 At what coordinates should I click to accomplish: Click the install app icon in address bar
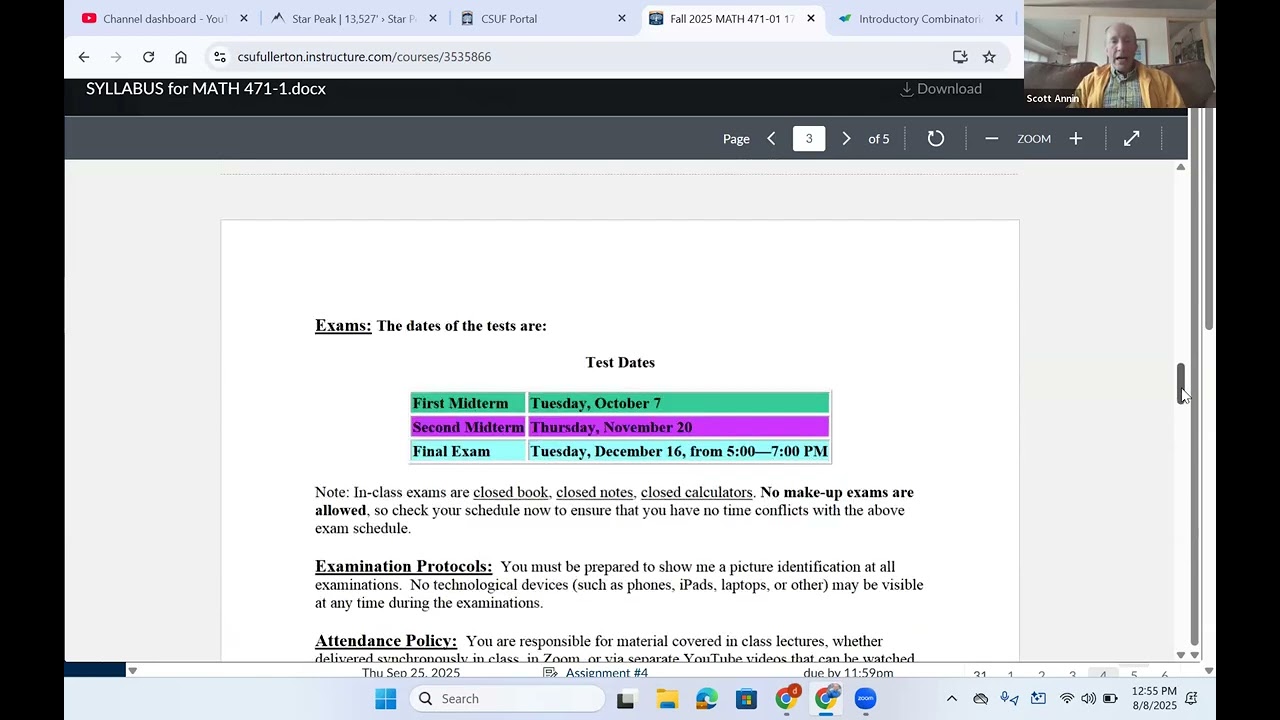[960, 57]
